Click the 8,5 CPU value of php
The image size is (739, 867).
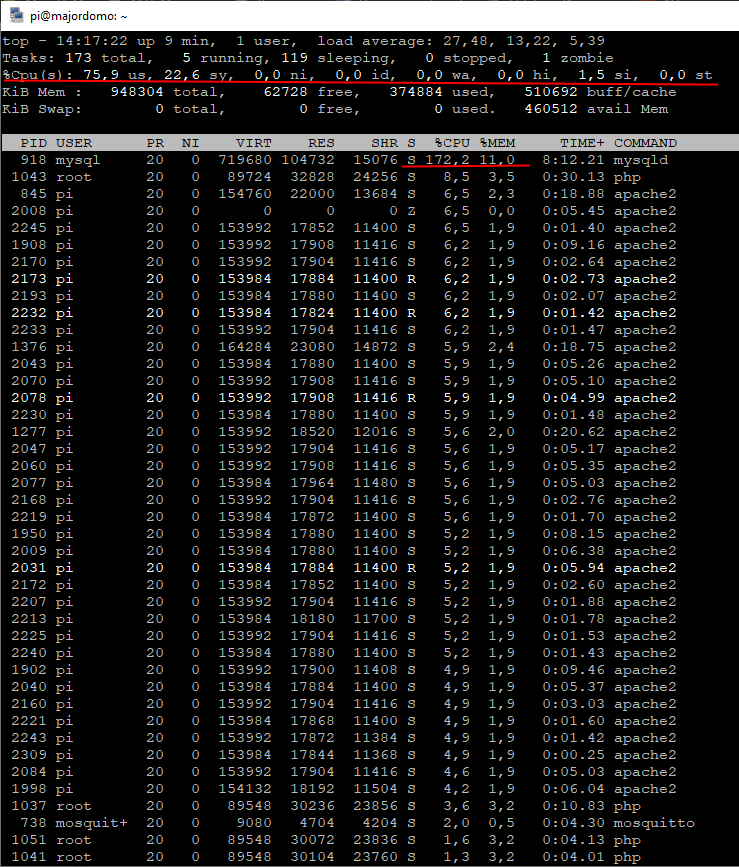pos(457,177)
